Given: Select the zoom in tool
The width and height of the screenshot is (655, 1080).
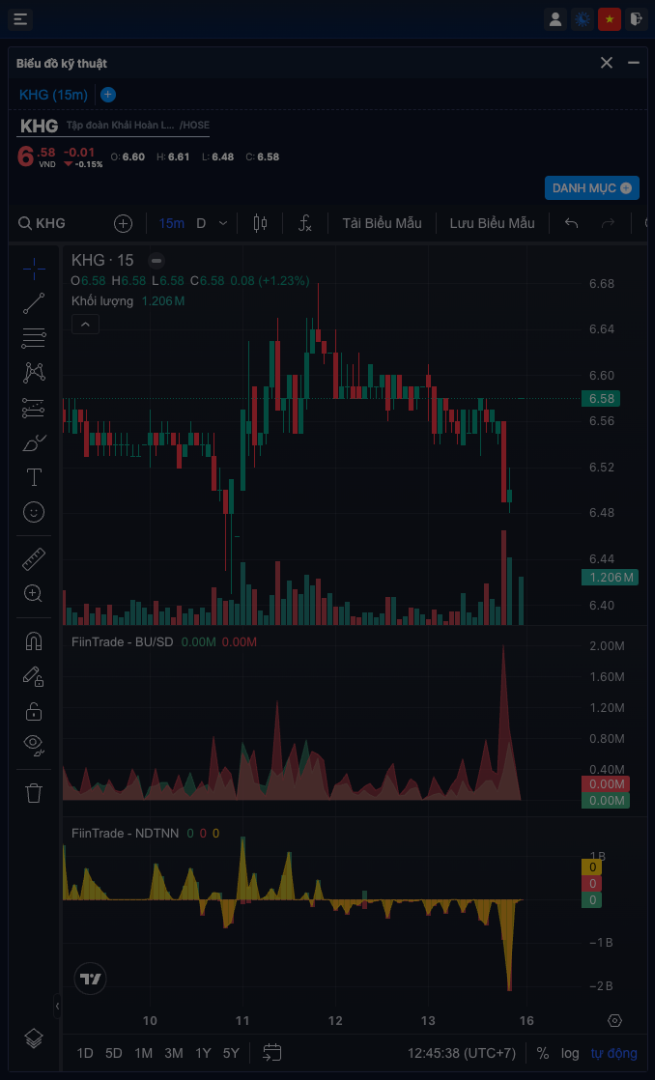Looking at the screenshot, I should click(x=34, y=593).
